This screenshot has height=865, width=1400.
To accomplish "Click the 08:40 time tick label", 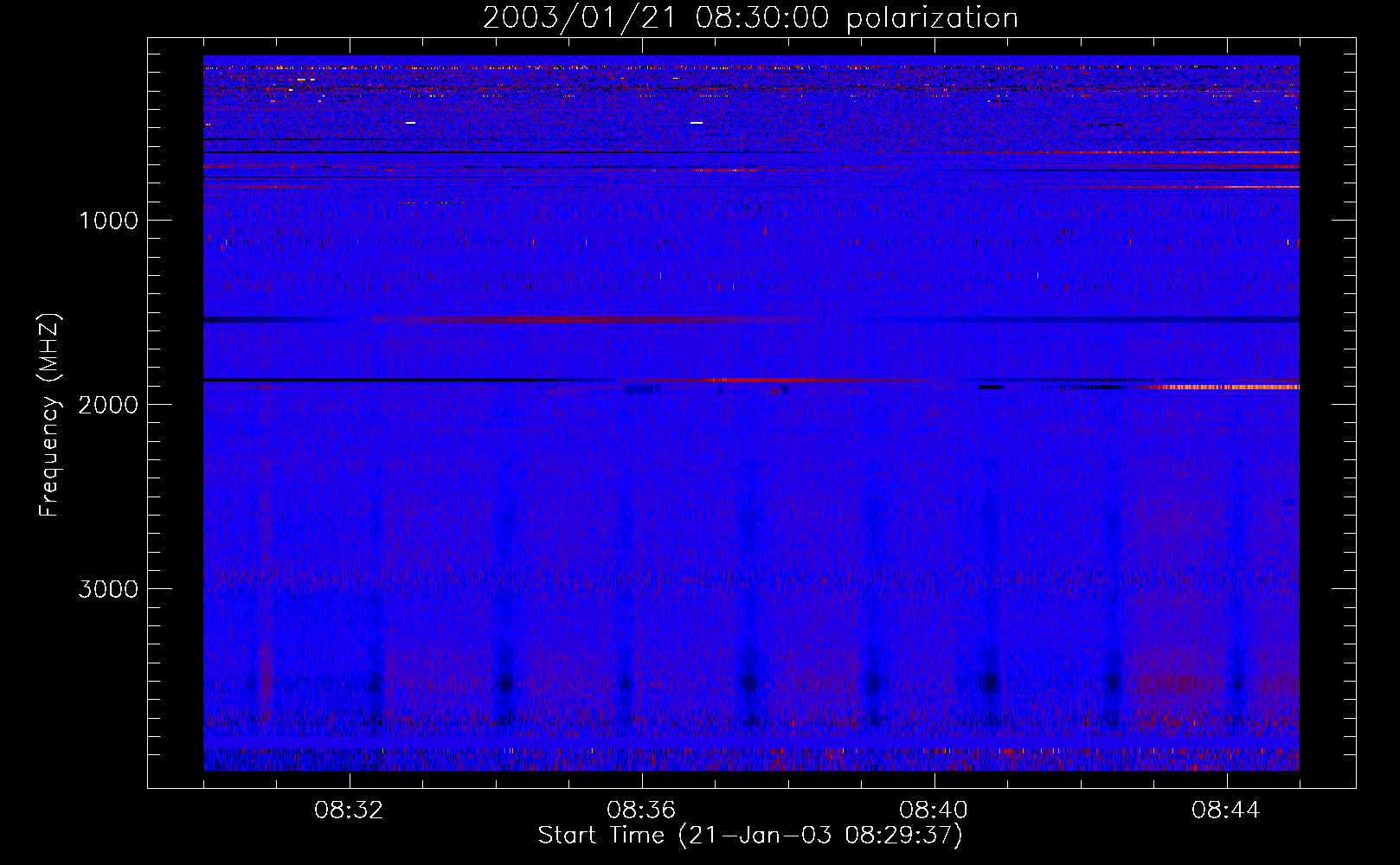I will [x=934, y=811].
